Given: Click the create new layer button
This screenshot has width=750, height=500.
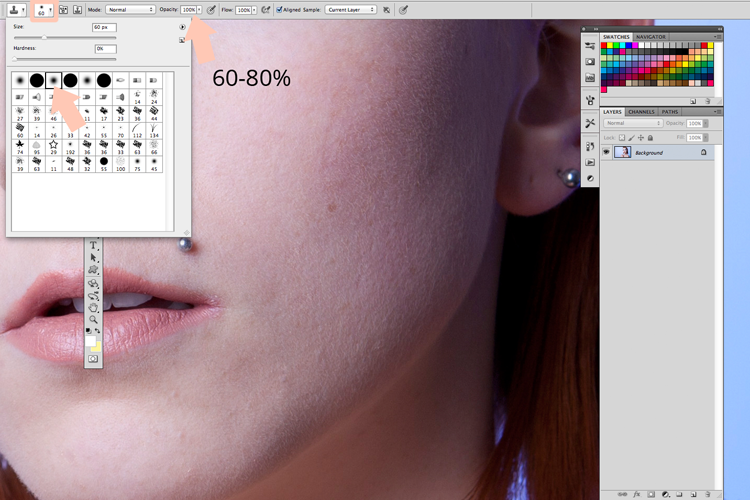Looking at the screenshot, I should click(x=694, y=494).
